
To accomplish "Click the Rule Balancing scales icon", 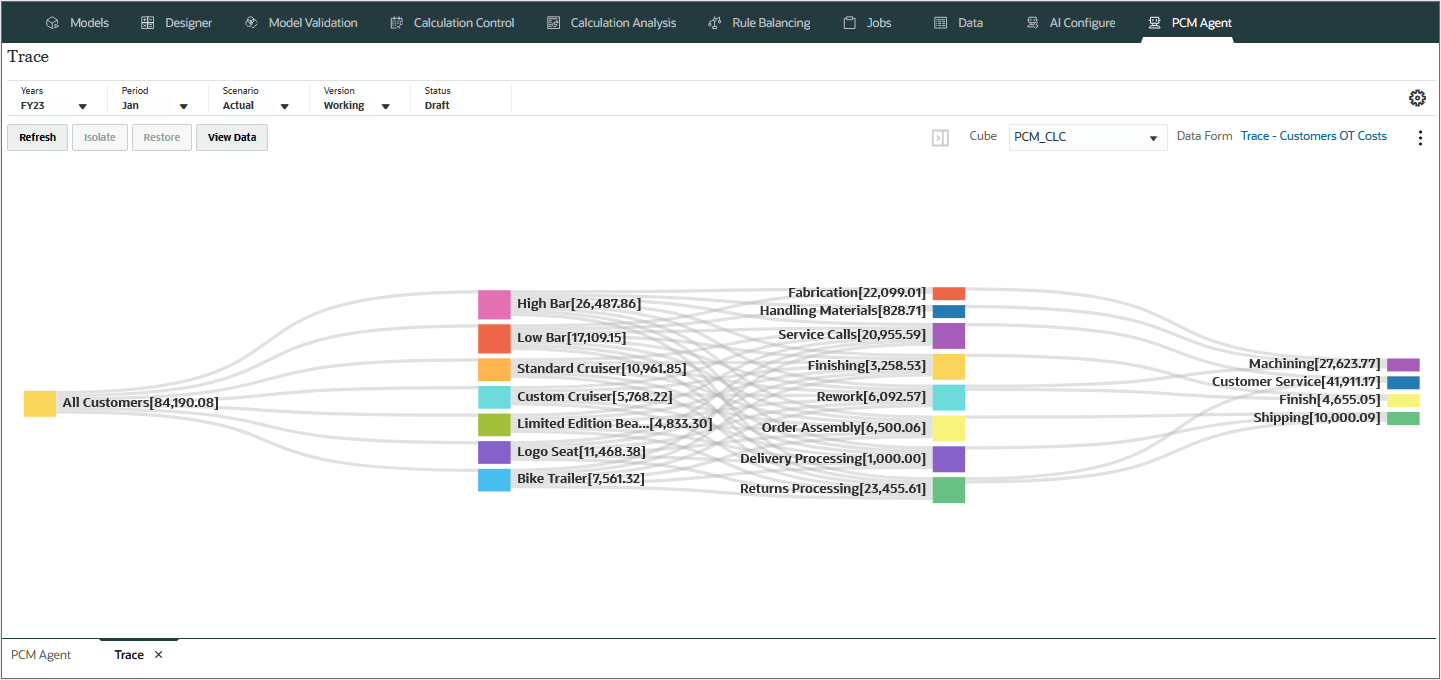I will pos(715,23).
